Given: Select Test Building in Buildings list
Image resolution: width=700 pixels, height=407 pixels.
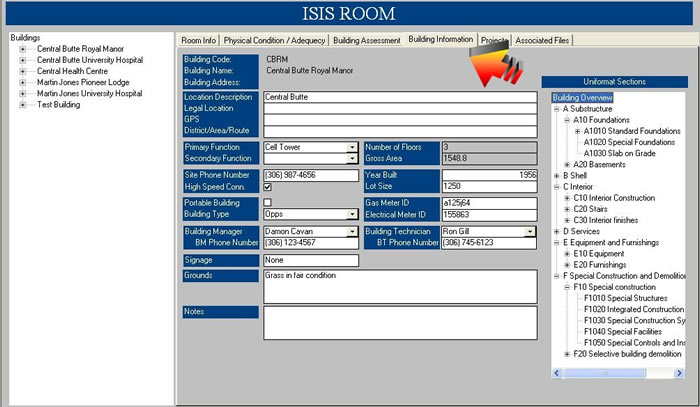Looking at the screenshot, I should [x=58, y=105].
